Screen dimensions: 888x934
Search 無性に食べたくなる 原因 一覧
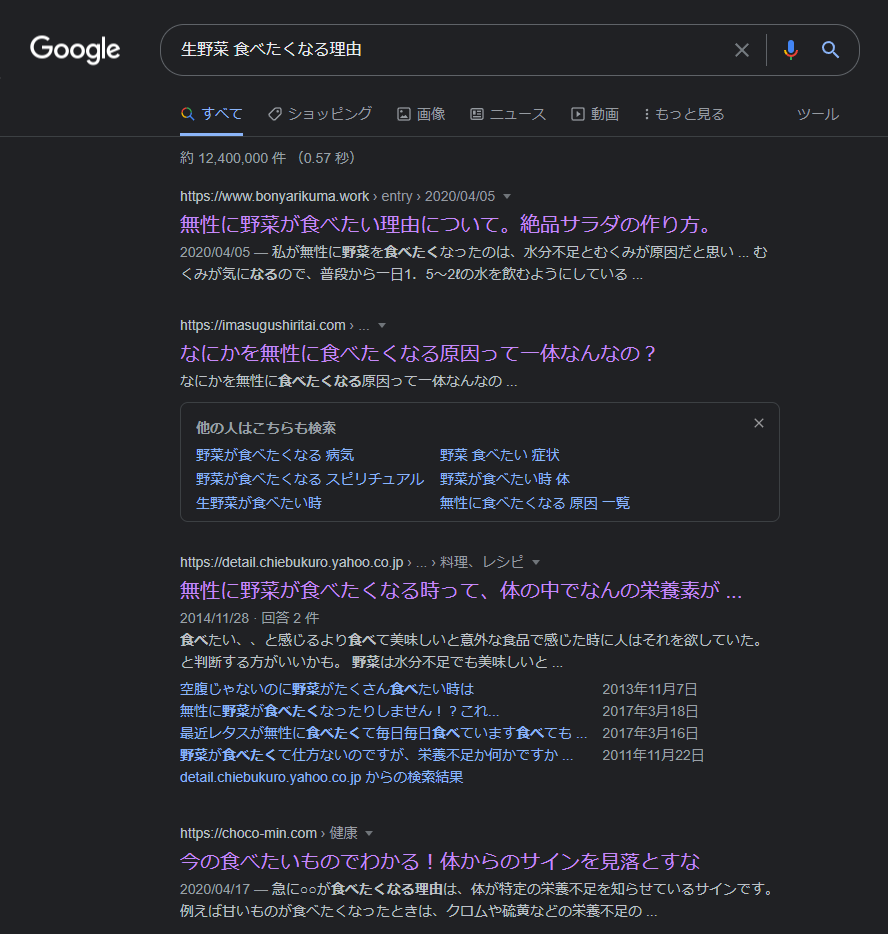pyautogui.click(x=535, y=503)
